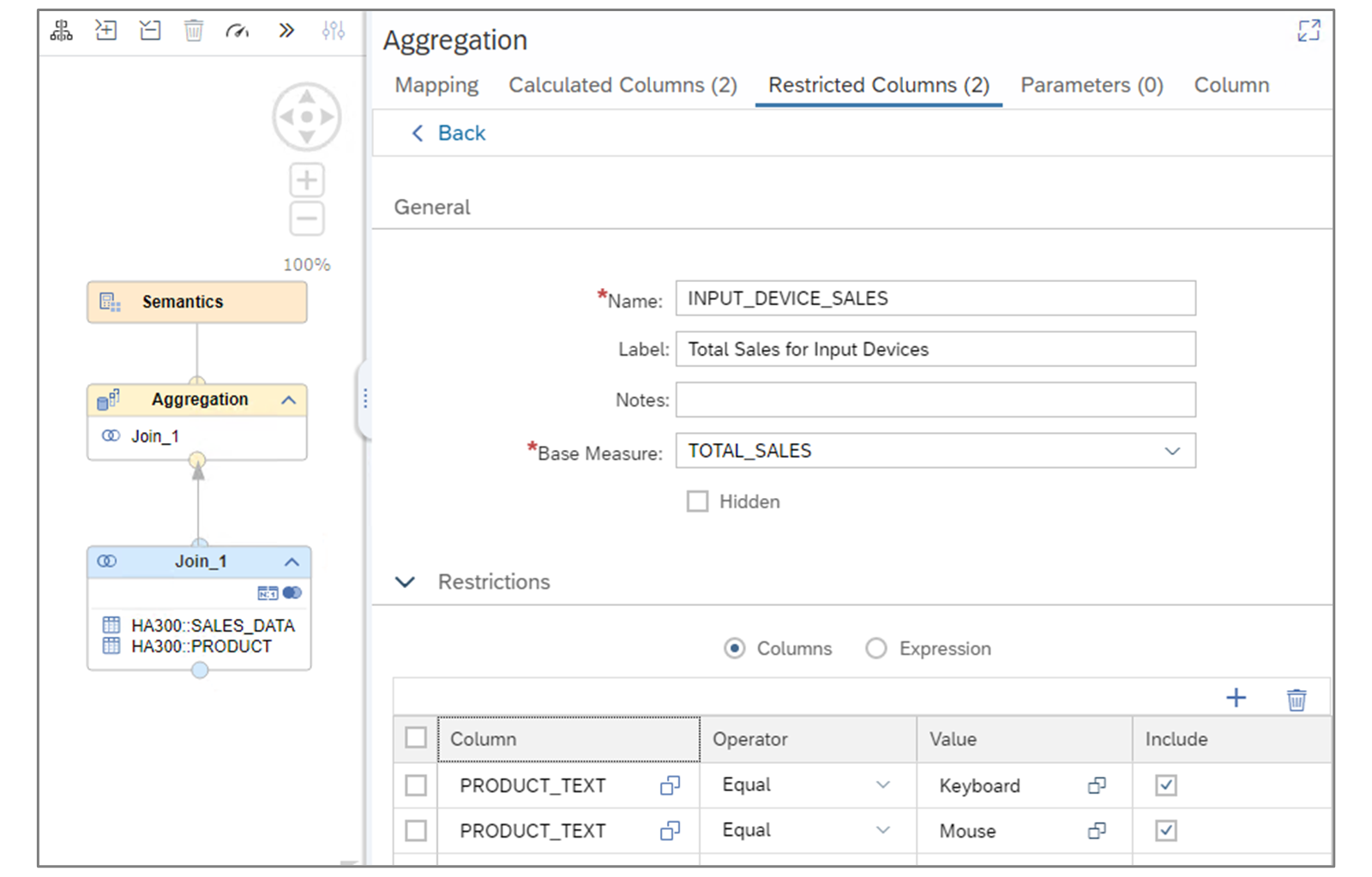Enable the Hidden checkbox
The image size is (1372, 877).
coord(698,502)
